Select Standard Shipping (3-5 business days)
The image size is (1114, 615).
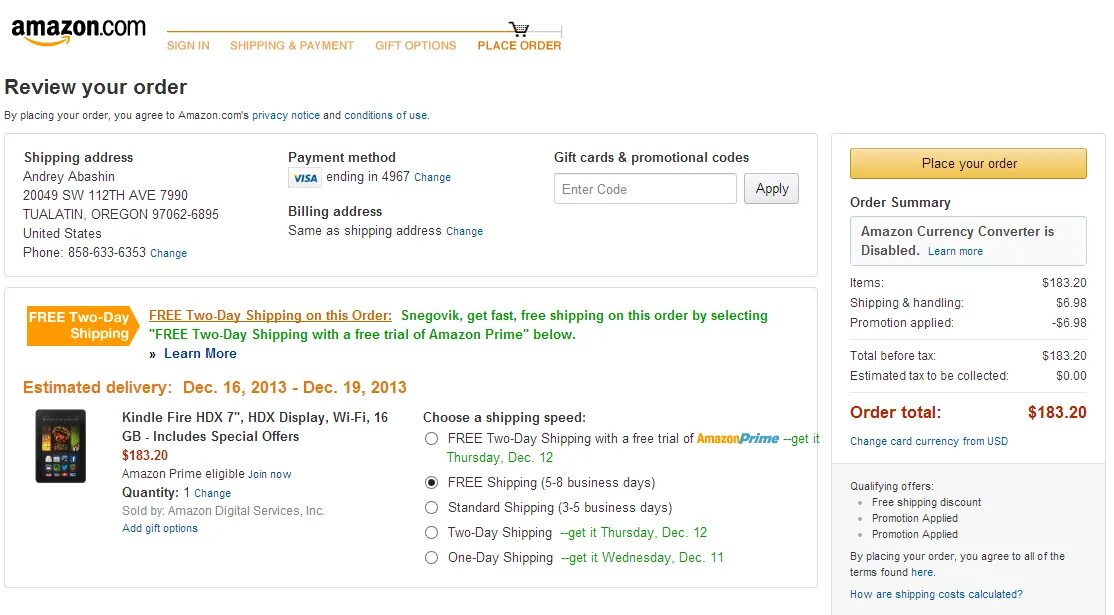point(432,508)
